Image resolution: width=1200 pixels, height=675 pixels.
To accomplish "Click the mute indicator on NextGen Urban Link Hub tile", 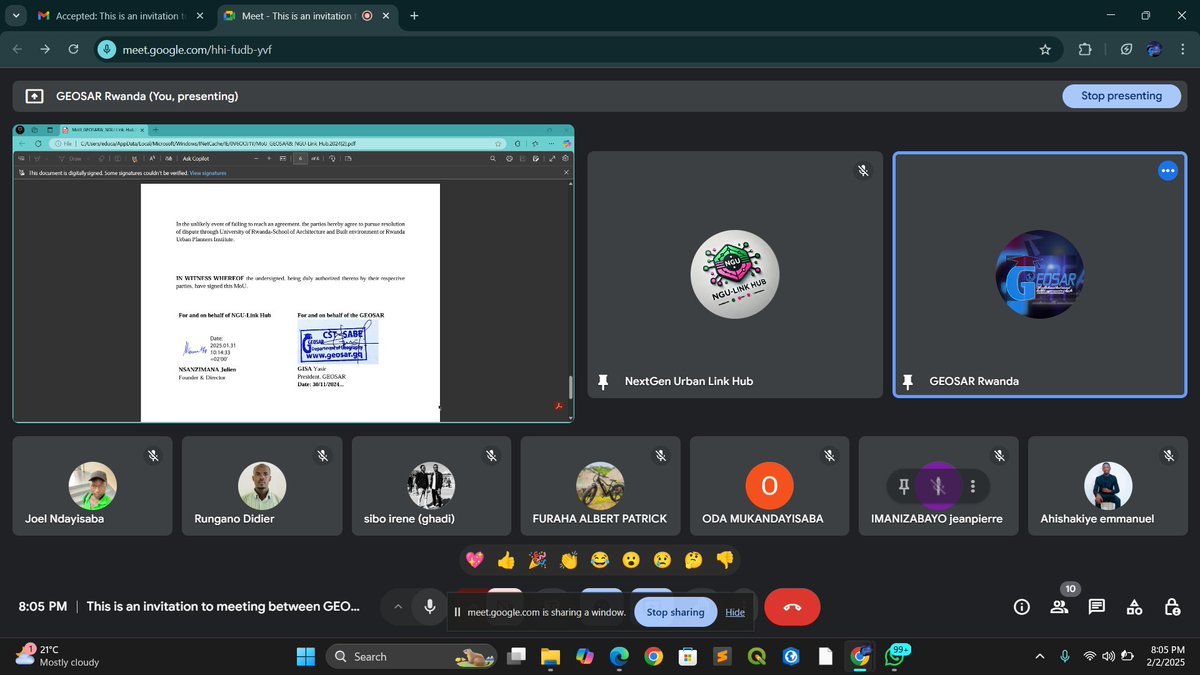I will pos(862,171).
